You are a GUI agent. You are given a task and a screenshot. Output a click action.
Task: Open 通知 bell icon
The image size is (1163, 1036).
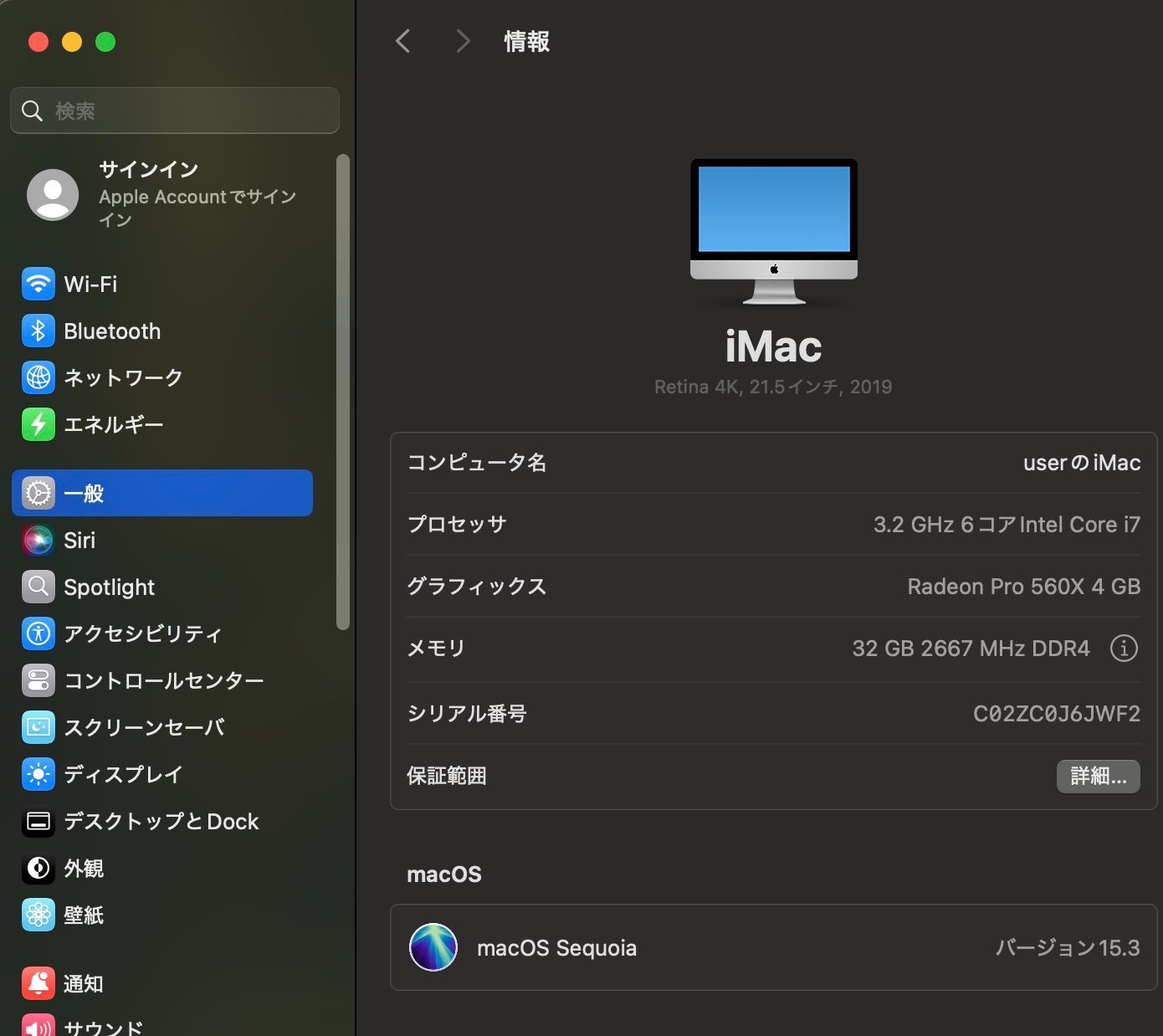[38, 984]
